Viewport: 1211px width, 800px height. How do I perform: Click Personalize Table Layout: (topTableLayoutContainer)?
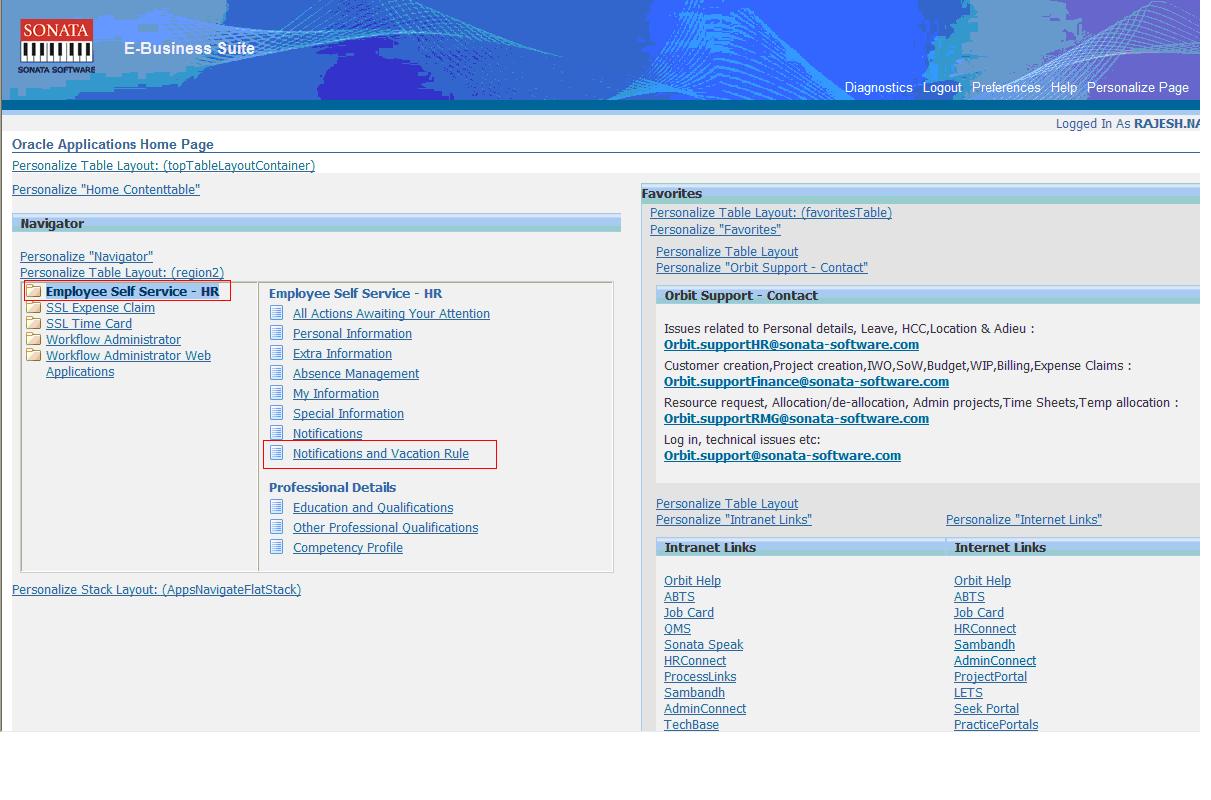[x=163, y=166]
